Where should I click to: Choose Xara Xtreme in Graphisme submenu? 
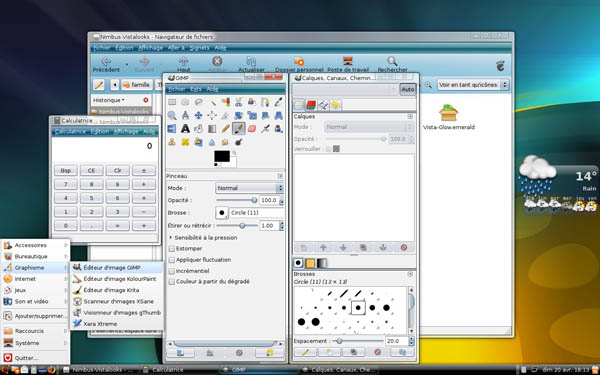(117, 324)
